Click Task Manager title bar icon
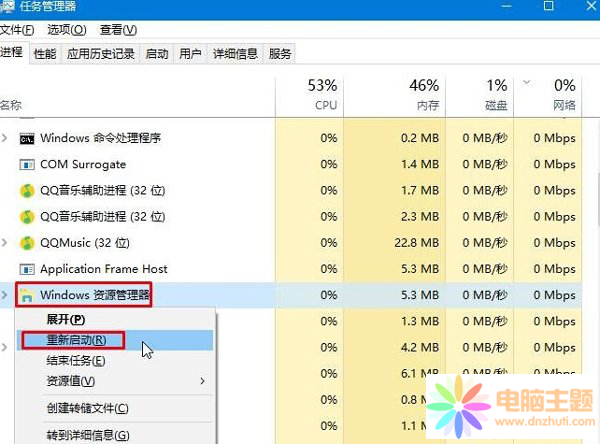This screenshot has width=600, height=444. tap(7, 7)
